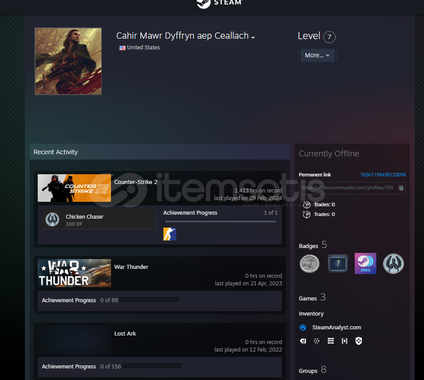This screenshot has width=424, height=380.
Task: Click the Counter-Strike 2 game banner
Action: point(74,188)
